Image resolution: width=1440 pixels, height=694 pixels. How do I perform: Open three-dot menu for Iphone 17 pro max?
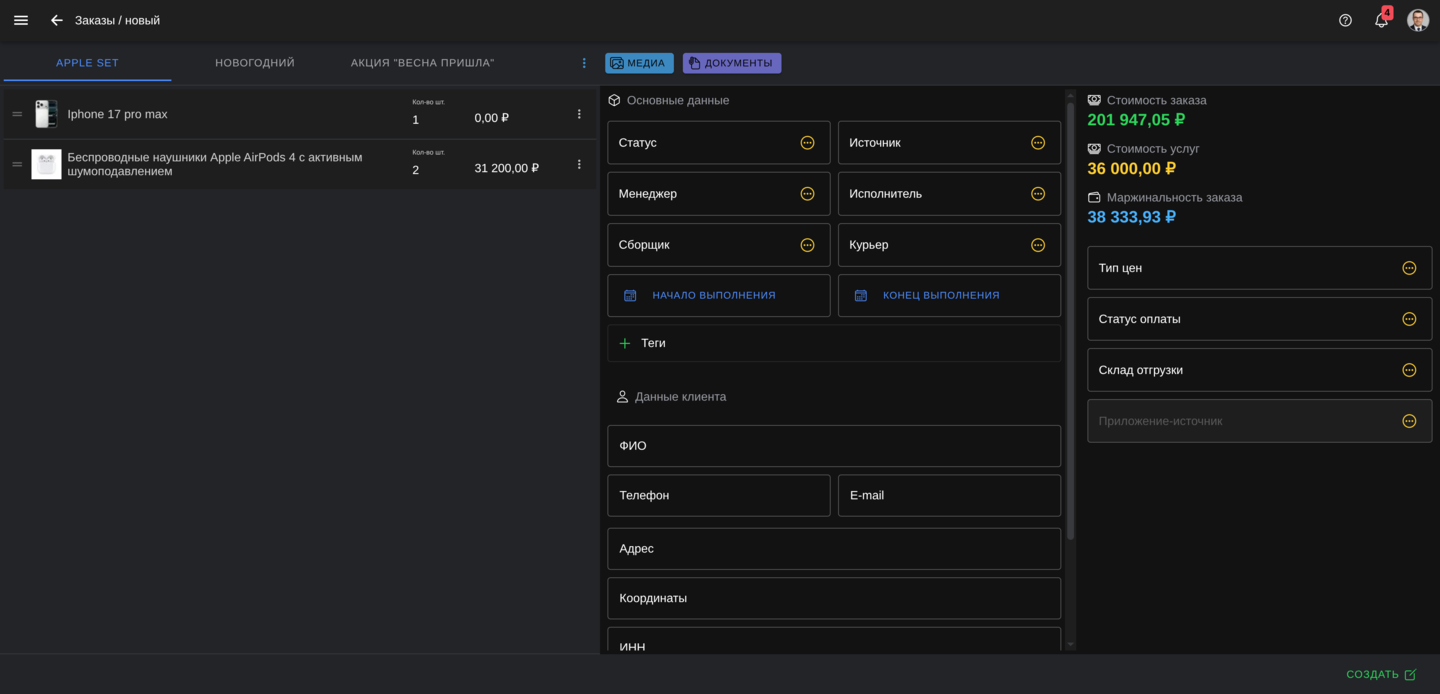click(x=579, y=114)
